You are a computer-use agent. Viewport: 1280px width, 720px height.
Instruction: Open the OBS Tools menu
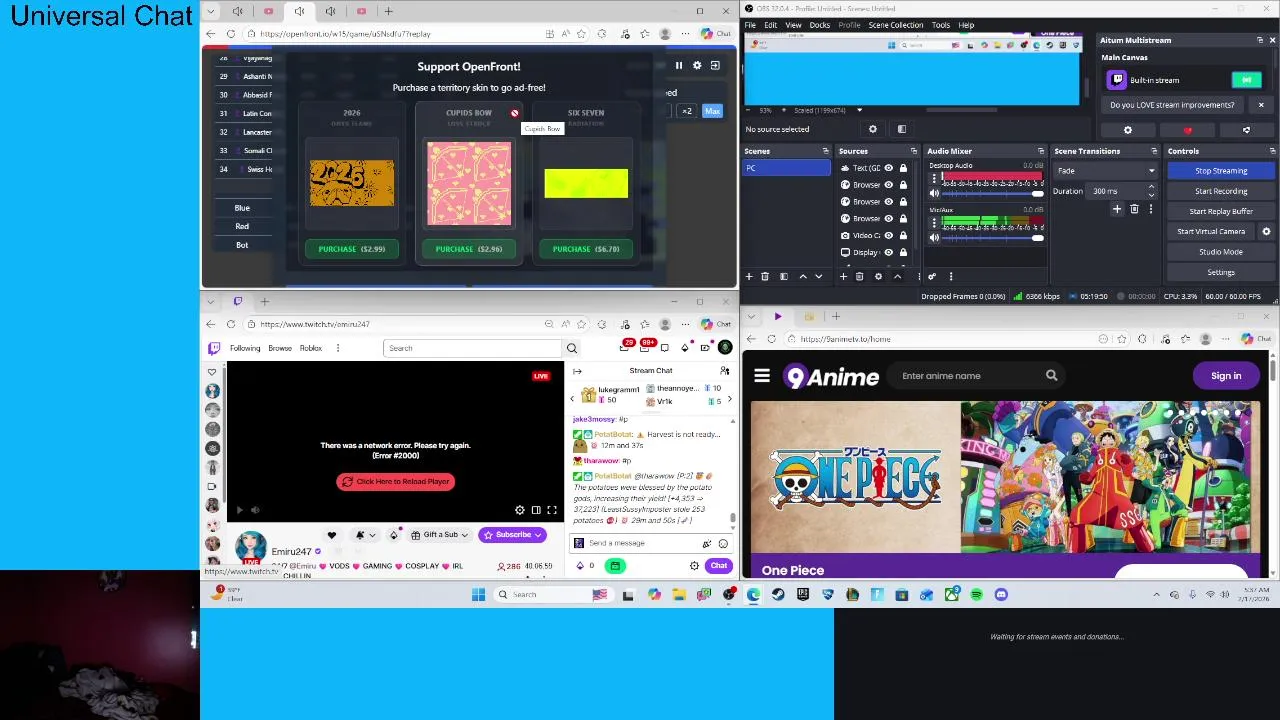941,25
